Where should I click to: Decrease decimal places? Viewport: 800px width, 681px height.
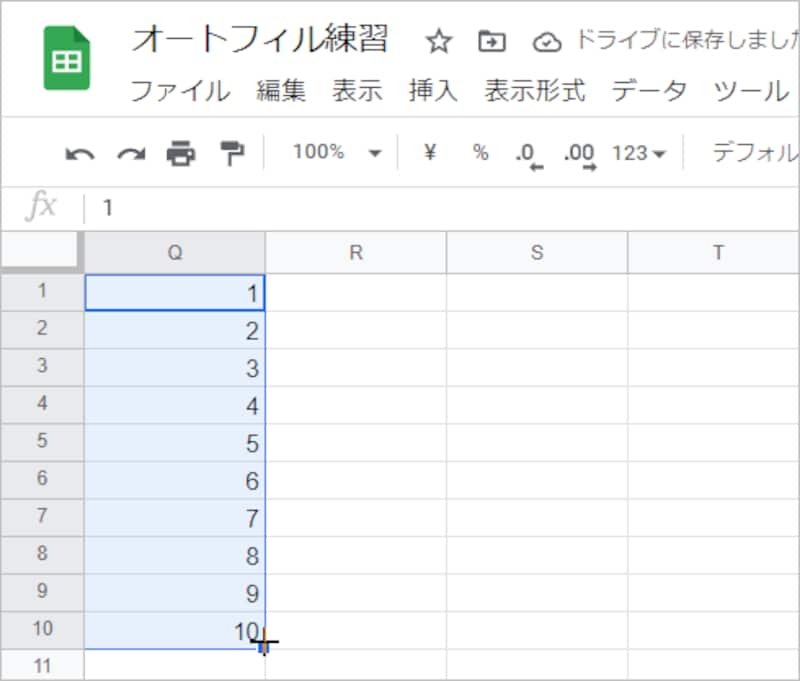click(x=524, y=151)
